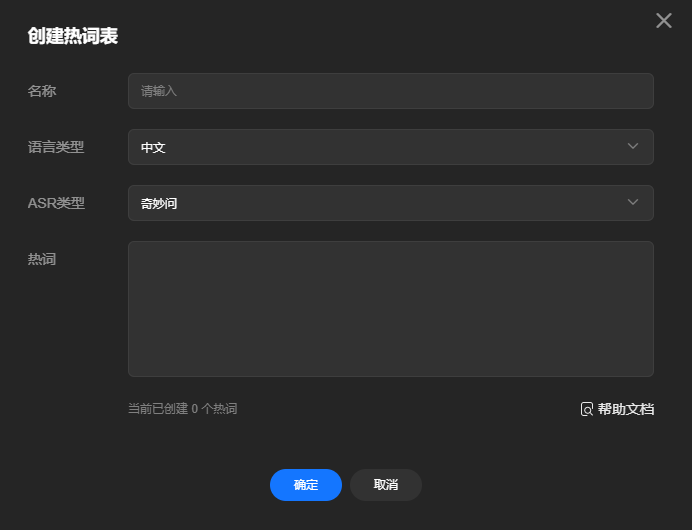The width and height of the screenshot is (692, 530).
Task: Click the 当前已创建 0 个热词 text
Action: coord(183,409)
